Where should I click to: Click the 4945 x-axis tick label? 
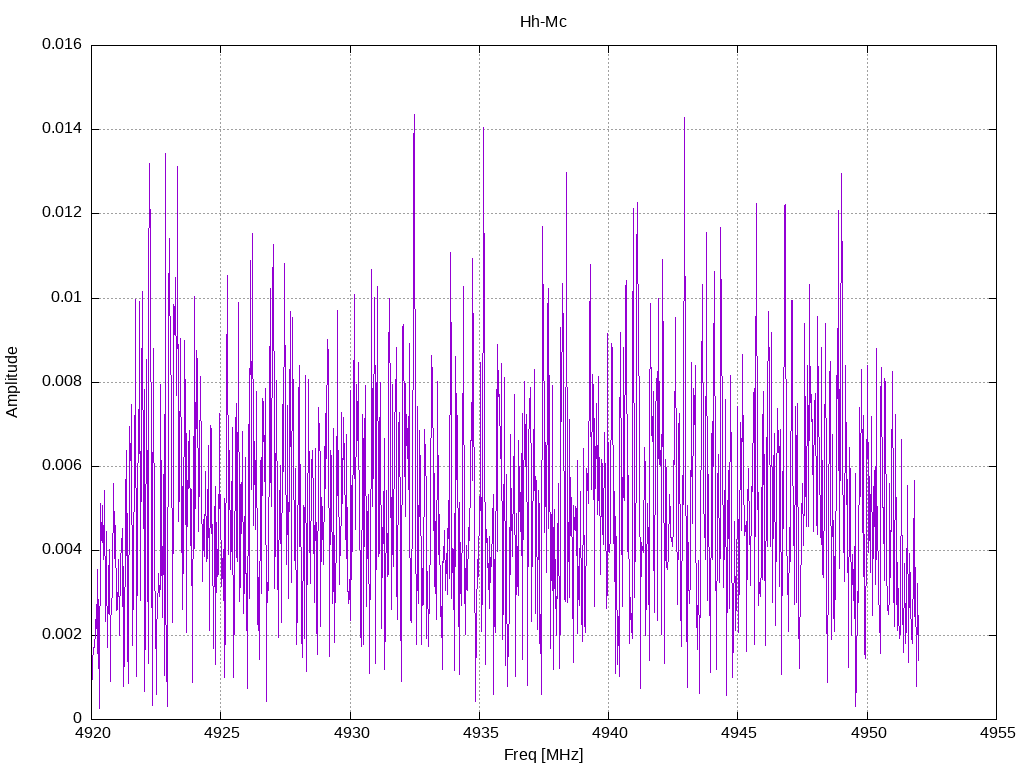pos(739,733)
